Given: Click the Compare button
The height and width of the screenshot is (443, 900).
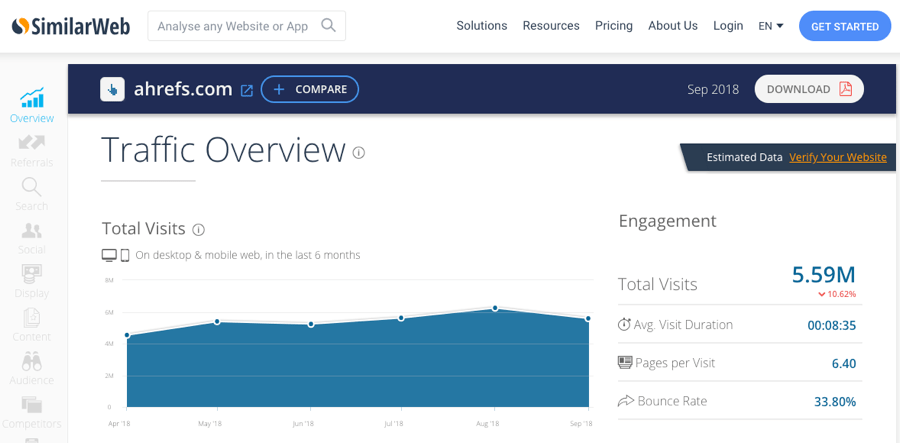Looking at the screenshot, I should tap(310, 89).
